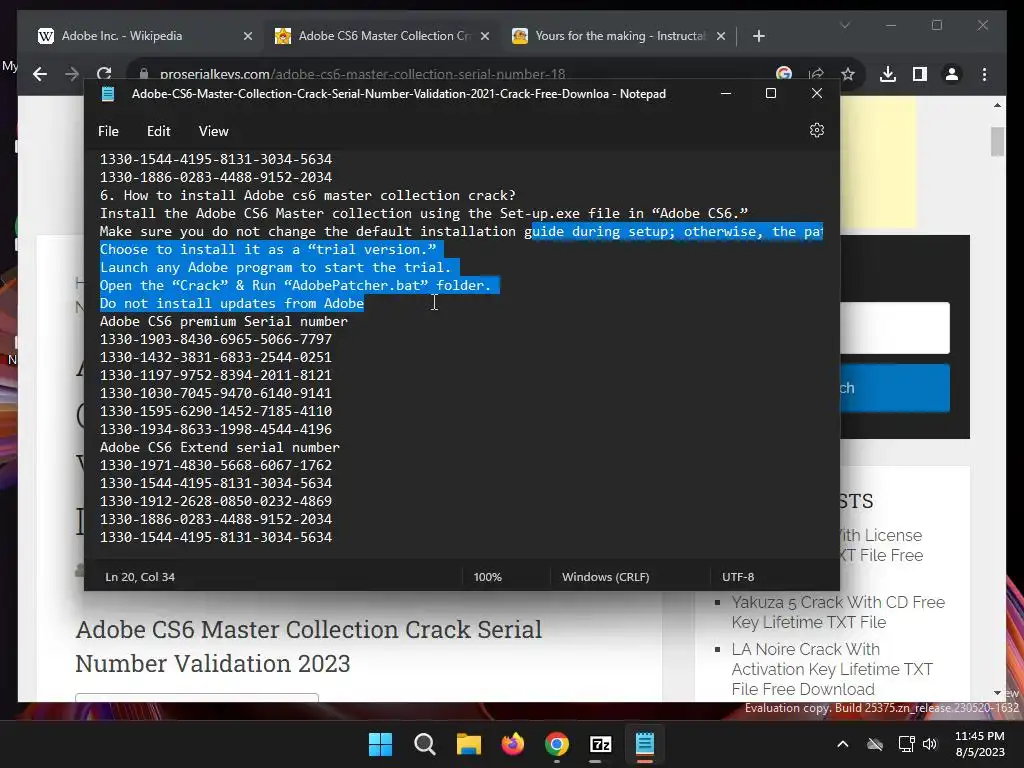
Task: Click the cloud sync tray icon
Action: click(x=874, y=744)
